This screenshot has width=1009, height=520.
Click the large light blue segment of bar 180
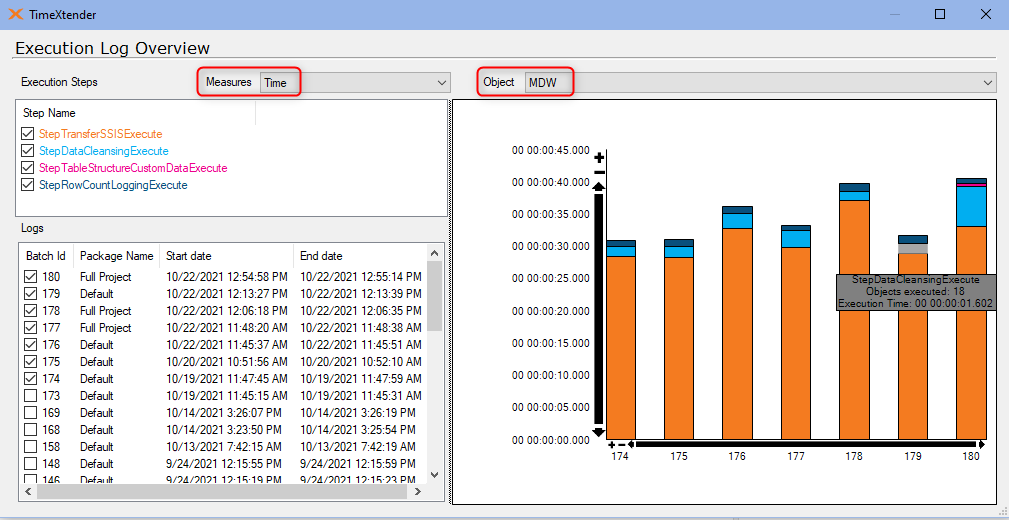click(971, 207)
